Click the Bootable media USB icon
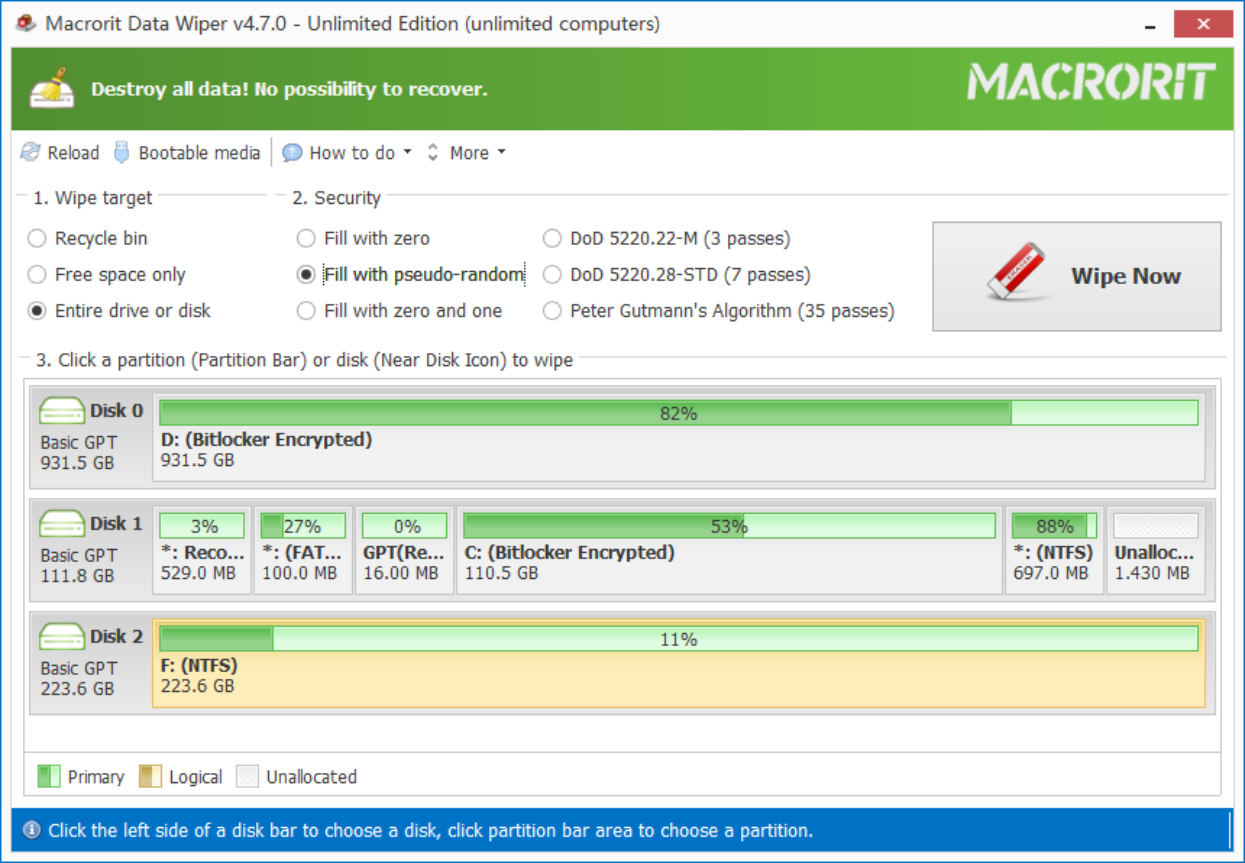Viewport: 1245px width, 863px height. (122, 152)
